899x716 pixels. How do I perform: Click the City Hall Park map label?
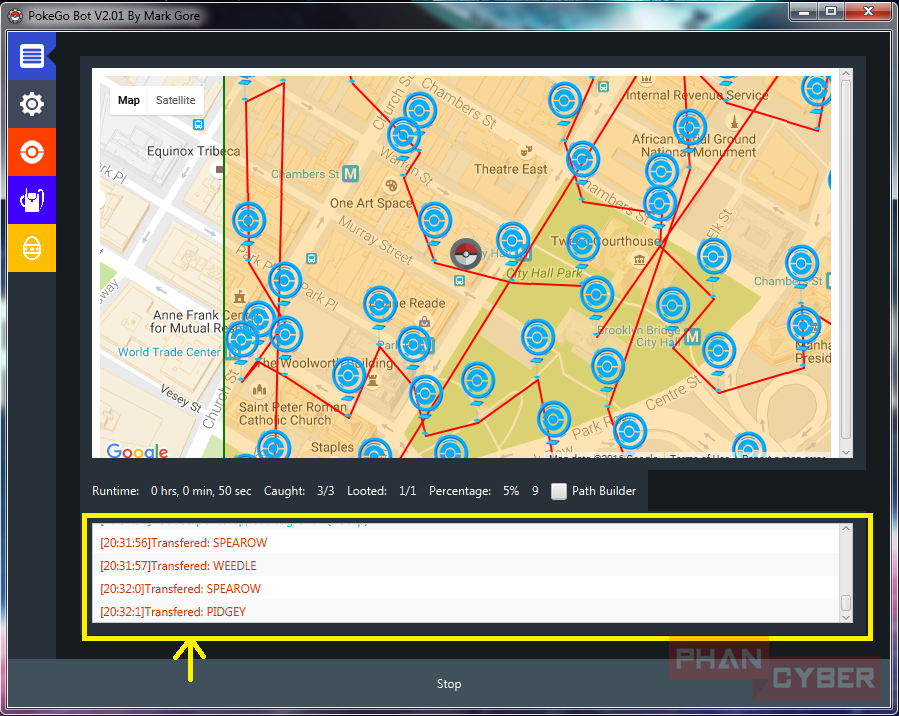click(x=544, y=273)
